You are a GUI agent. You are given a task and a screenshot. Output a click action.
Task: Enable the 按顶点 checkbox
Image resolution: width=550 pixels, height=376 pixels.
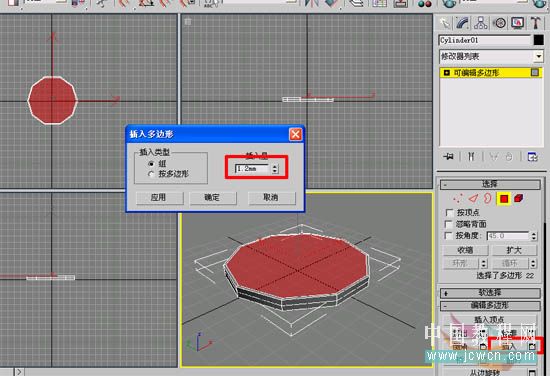click(449, 213)
